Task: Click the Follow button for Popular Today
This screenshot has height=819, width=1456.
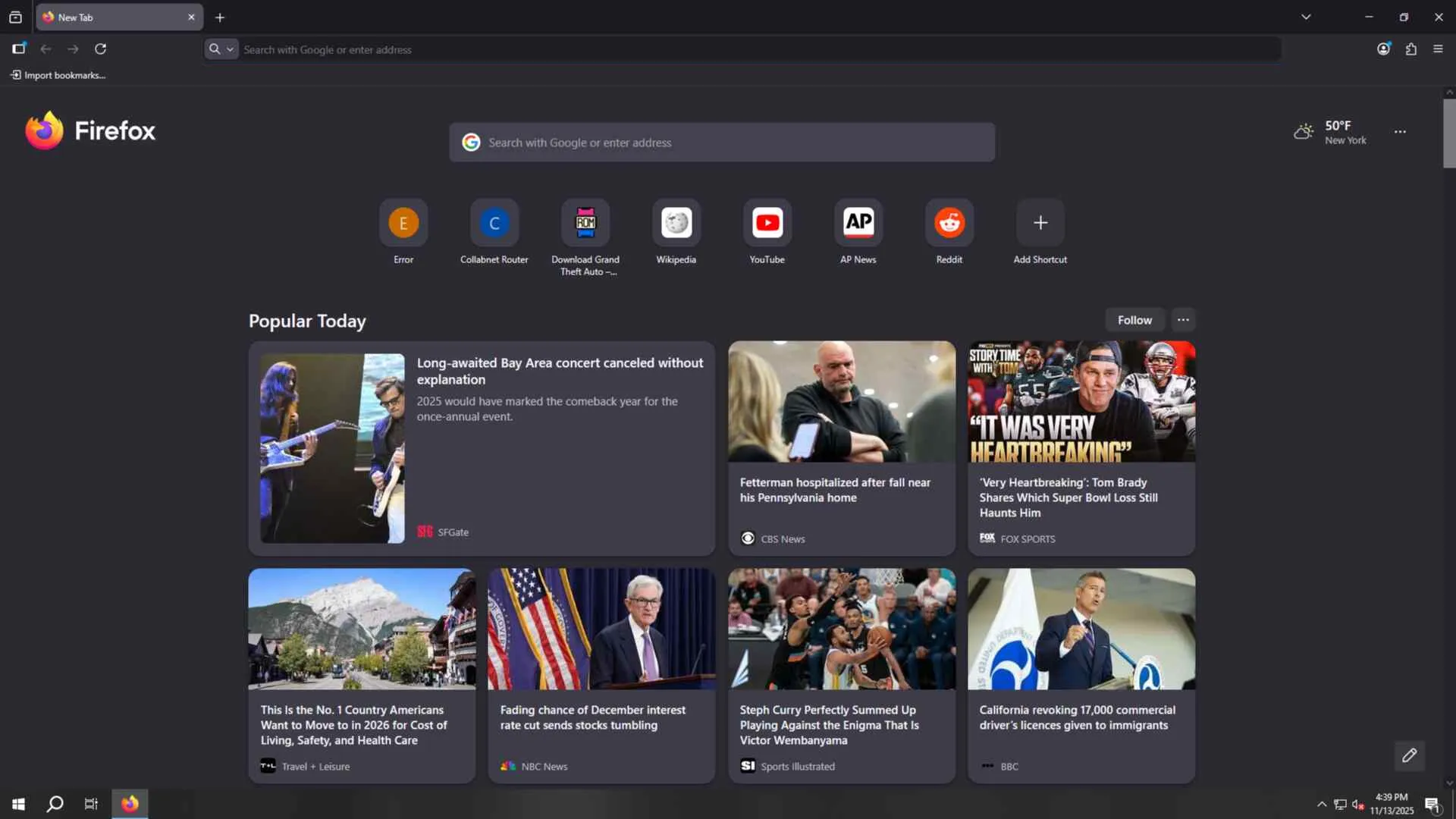Action: click(1134, 320)
